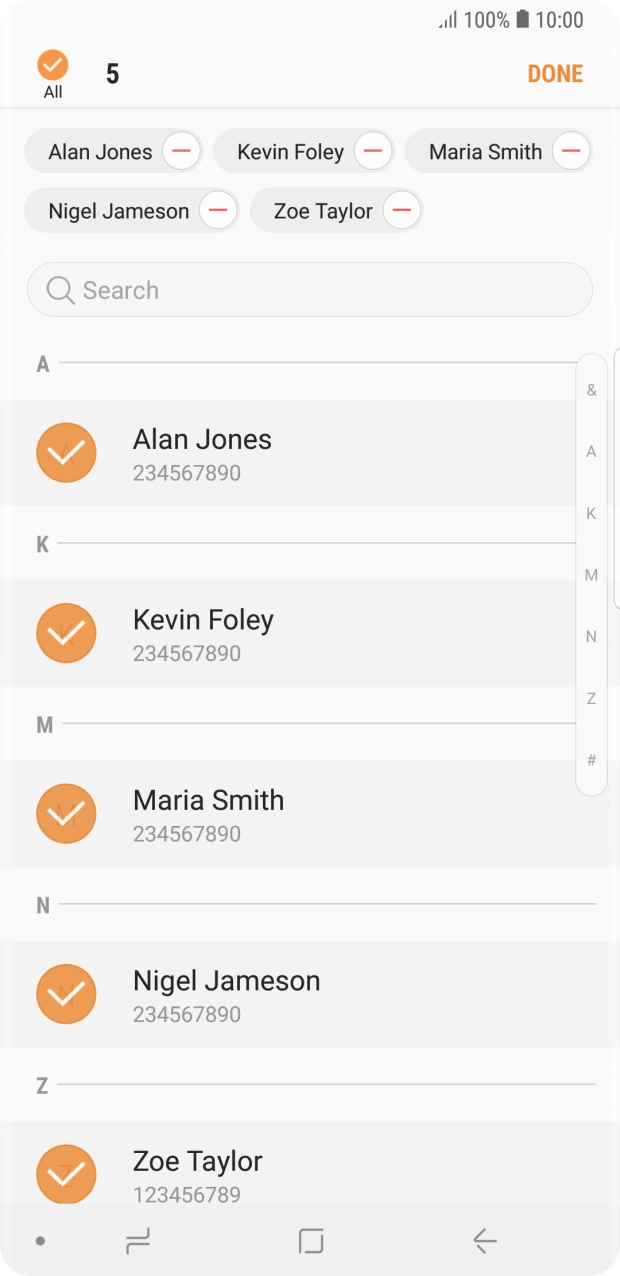Tap the Search contacts field

(310, 290)
